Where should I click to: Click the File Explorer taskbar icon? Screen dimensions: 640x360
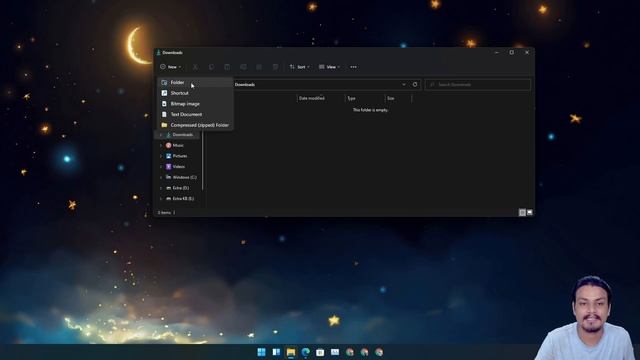pyautogui.click(x=291, y=352)
